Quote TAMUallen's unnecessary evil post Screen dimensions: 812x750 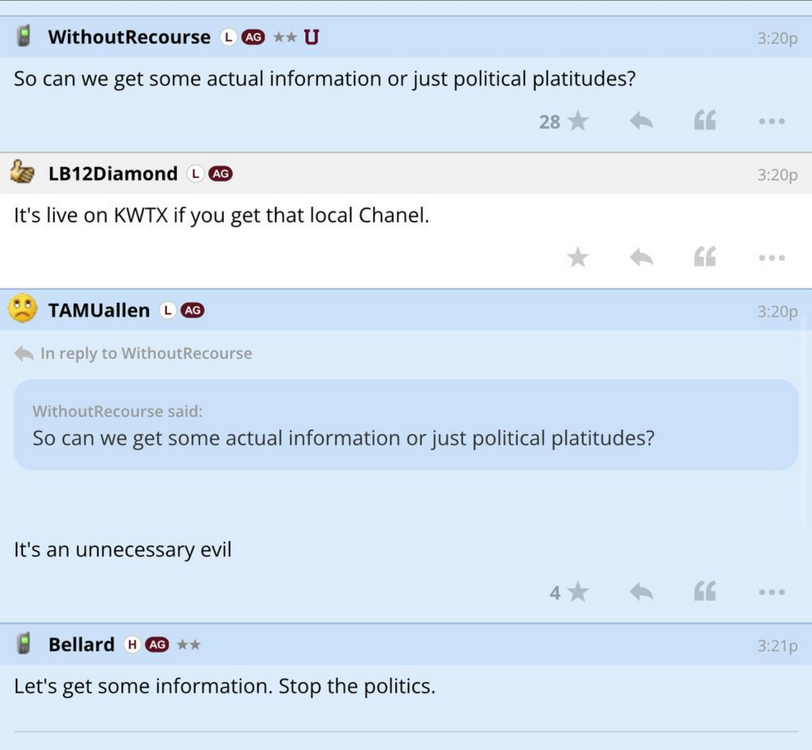[x=705, y=592]
